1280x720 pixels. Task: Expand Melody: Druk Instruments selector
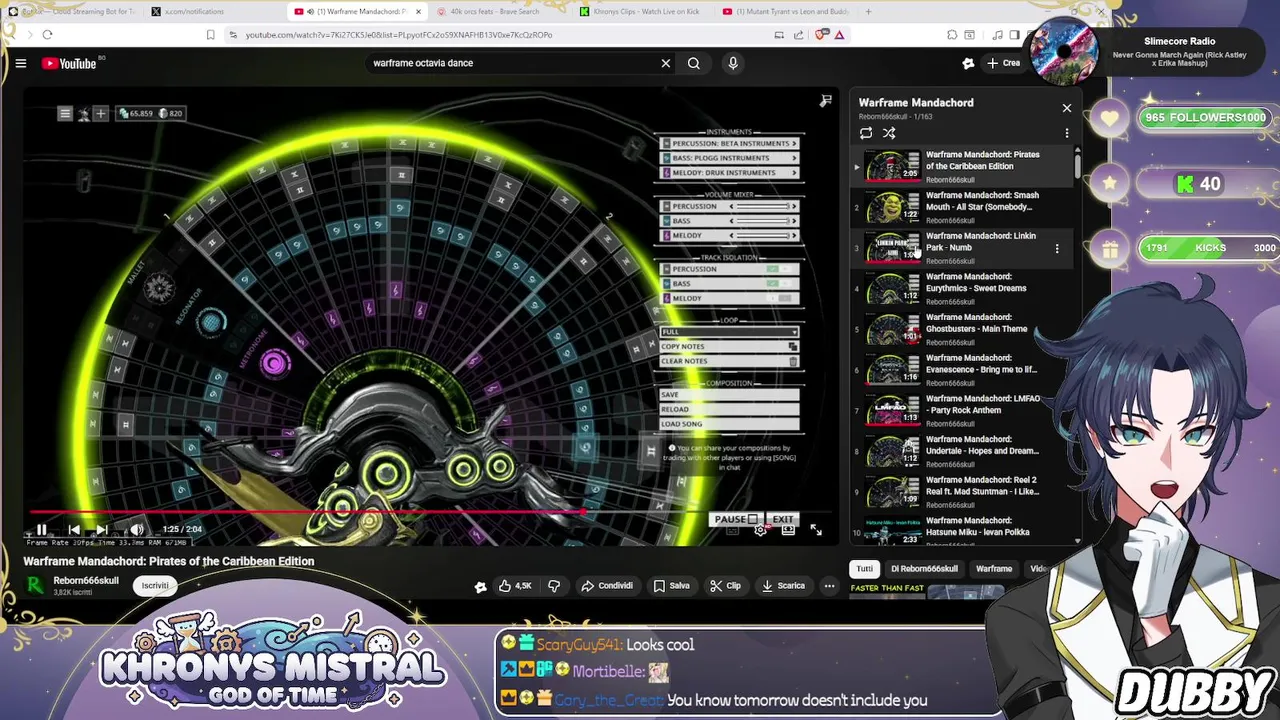pos(729,173)
